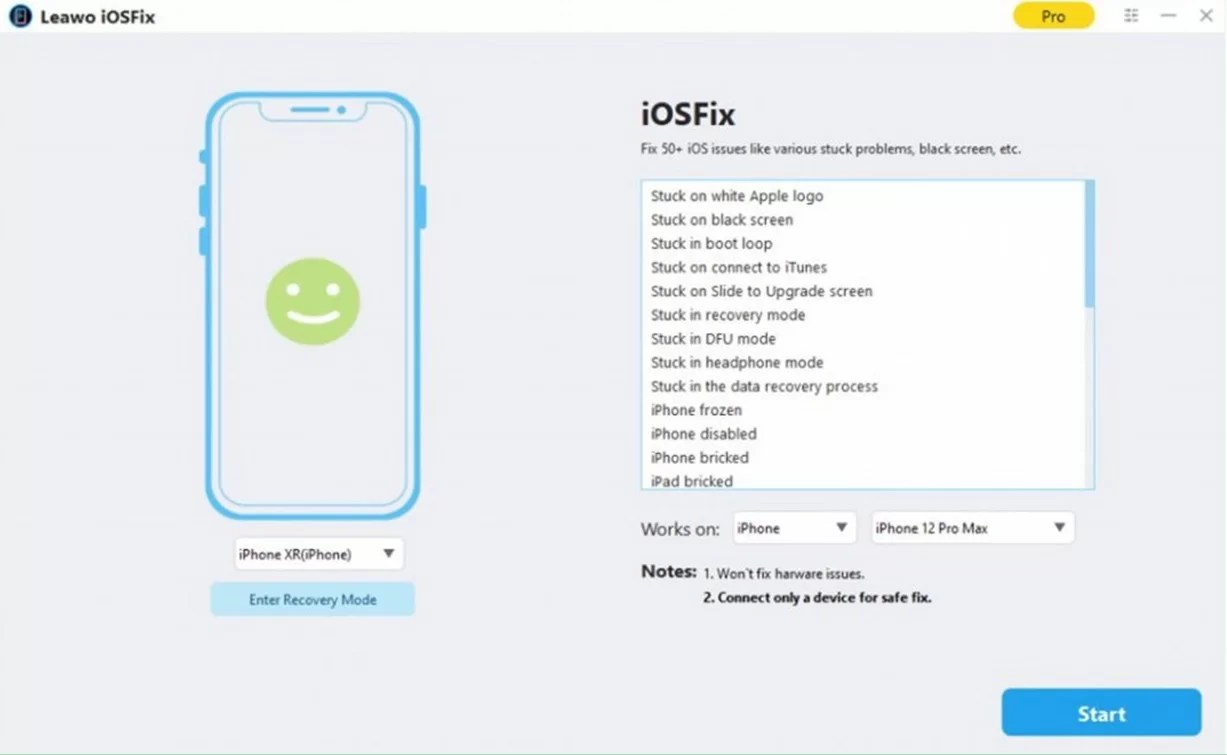Click the iOSFix heading icon area
The height and width of the screenshot is (755, 1227).
[x=688, y=114]
